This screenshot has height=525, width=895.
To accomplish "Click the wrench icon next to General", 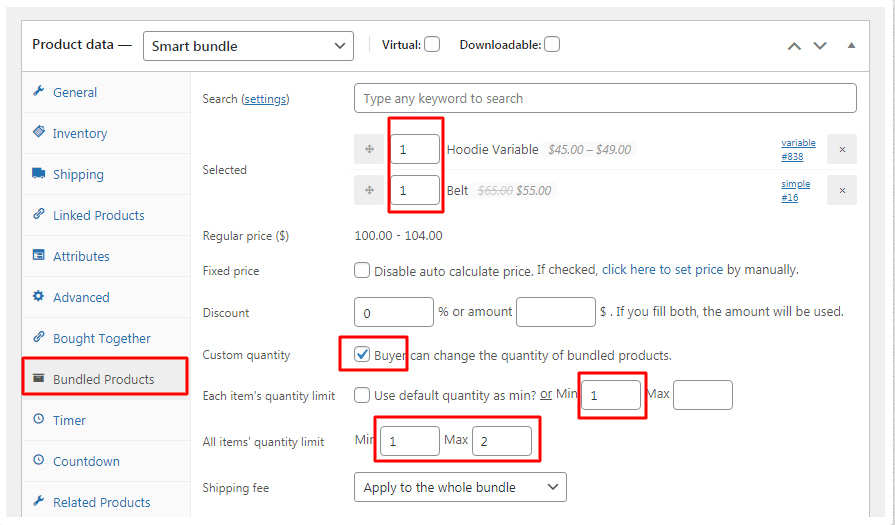I will coord(39,92).
